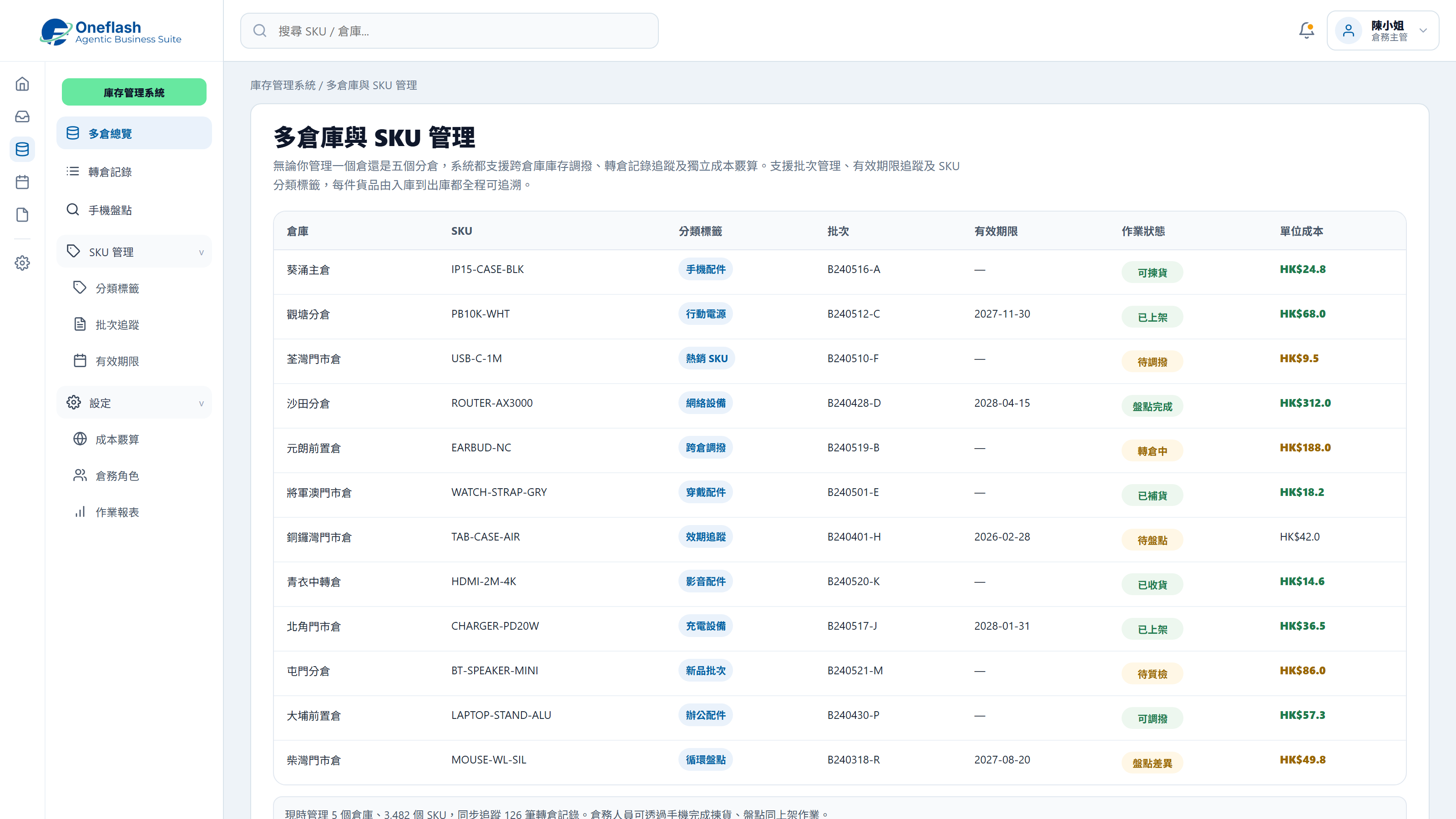Viewport: 1456px width, 819px height.
Task: Open 多倉總覽 menu item
Action: (134, 133)
